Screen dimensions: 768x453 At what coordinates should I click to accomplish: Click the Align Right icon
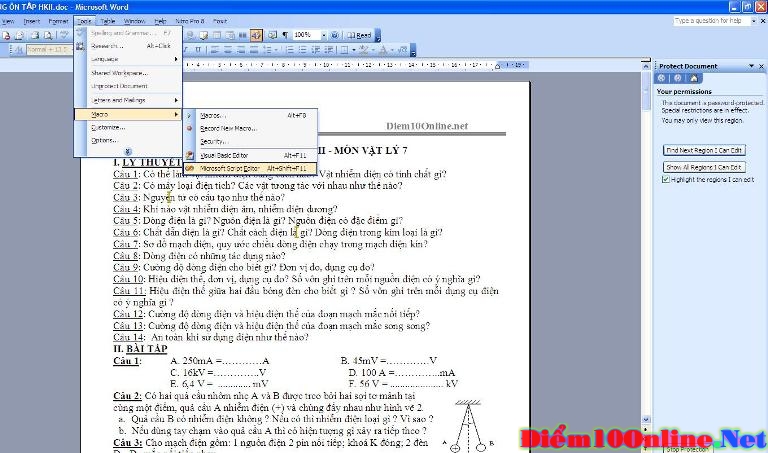pyautogui.click(x=240, y=49)
